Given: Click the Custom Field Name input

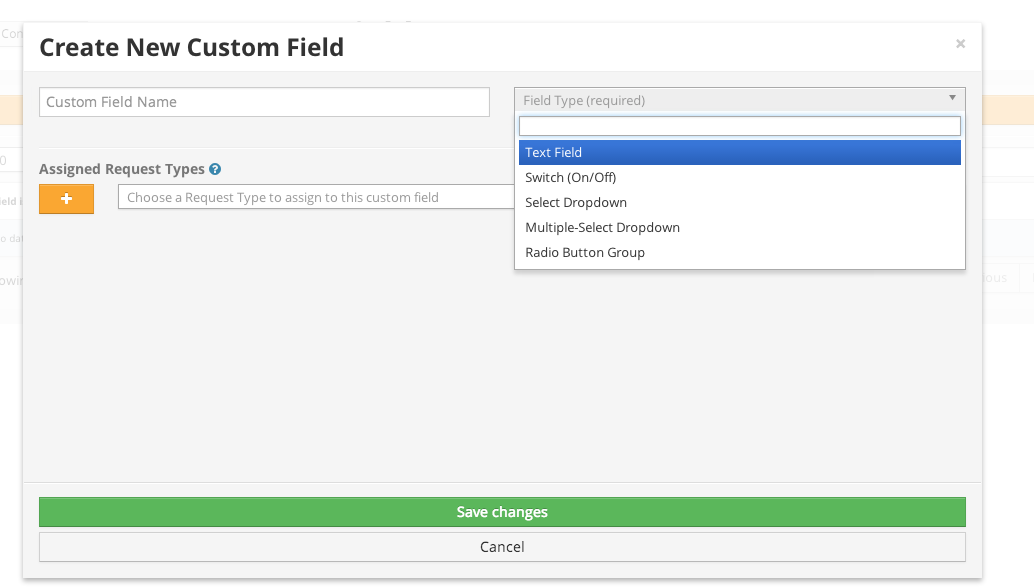Looking at the screenshot, I should click(x=264, y=102).
